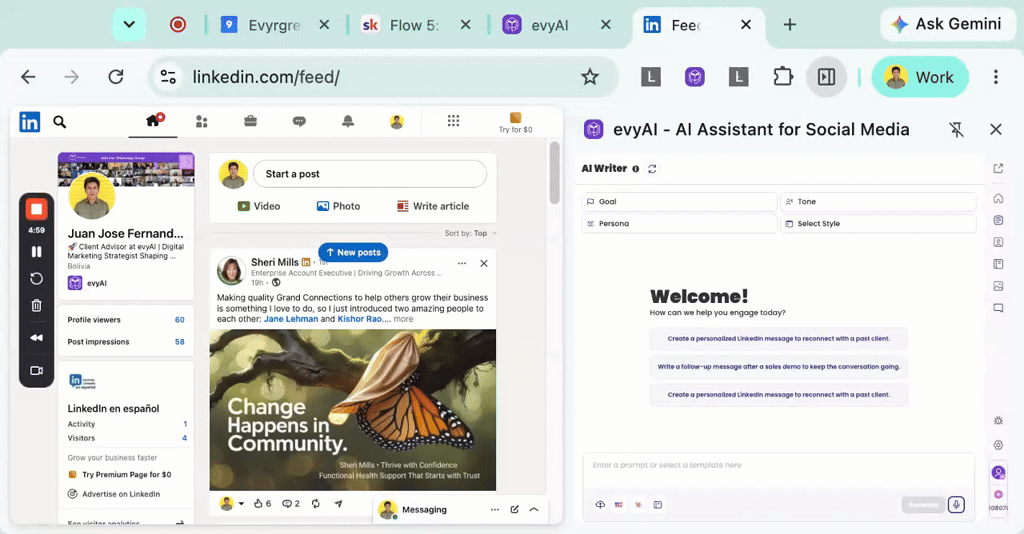Switch to the evyAI browser tab
This screenshot has width=1024, height=534.
pyautogui.click(x=557, y=25)
